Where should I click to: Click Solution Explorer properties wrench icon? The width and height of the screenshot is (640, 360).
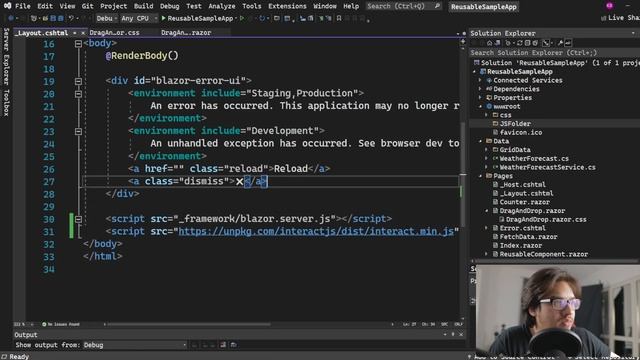tap(560, 43)
